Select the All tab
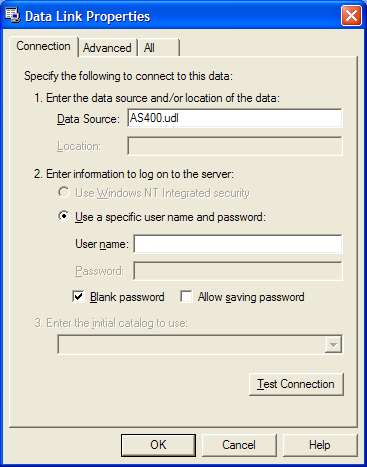 [x=159, y=48]
